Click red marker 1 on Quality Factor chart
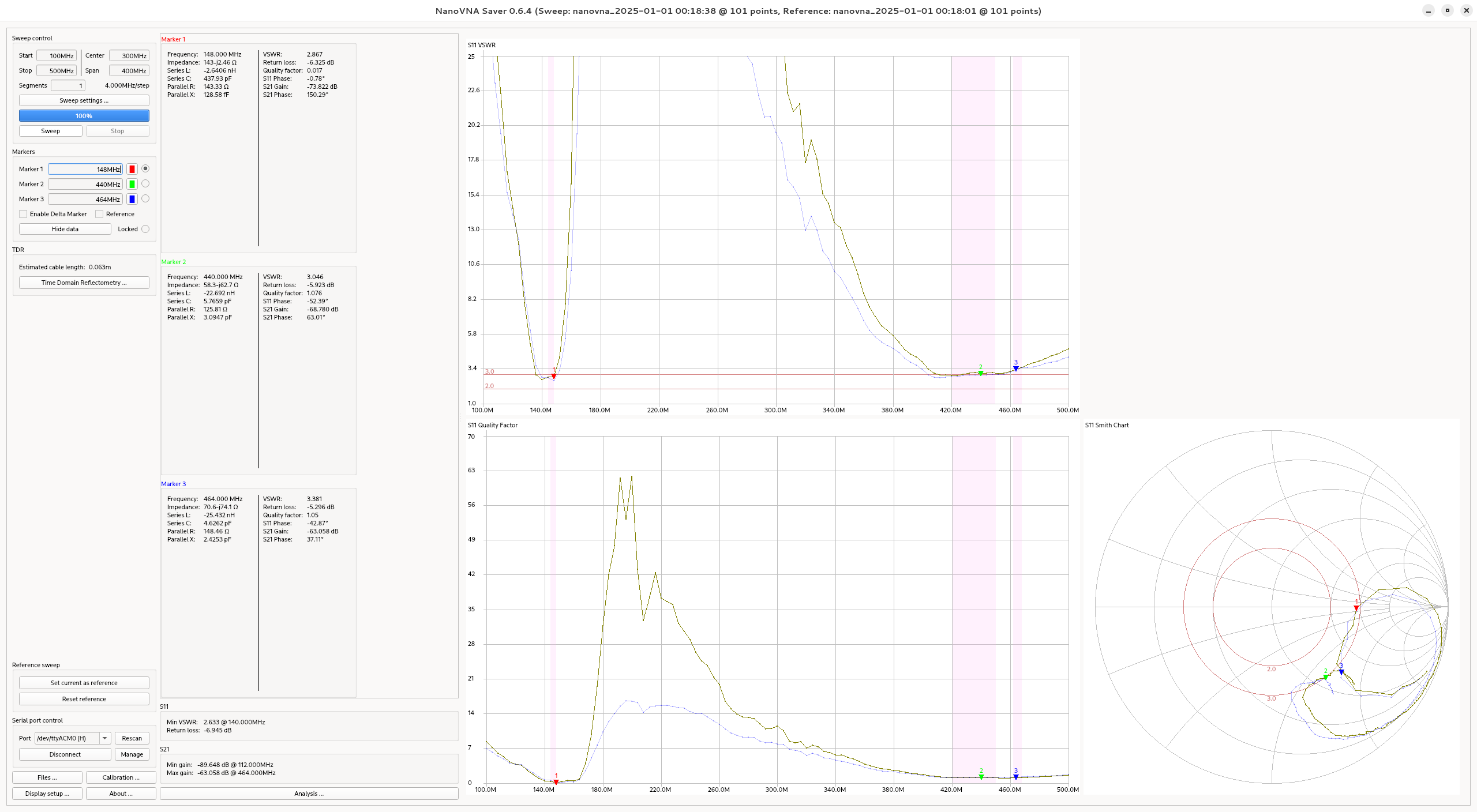 556,782
